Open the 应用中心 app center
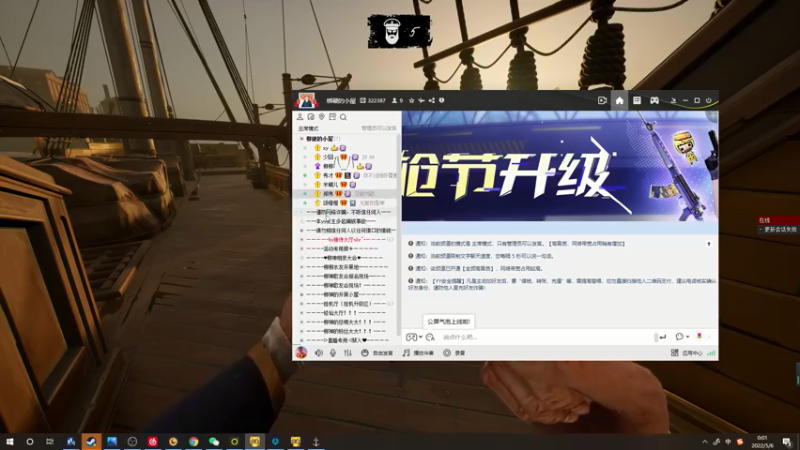Viewport: 800px width, 450px height. (687, 353)
